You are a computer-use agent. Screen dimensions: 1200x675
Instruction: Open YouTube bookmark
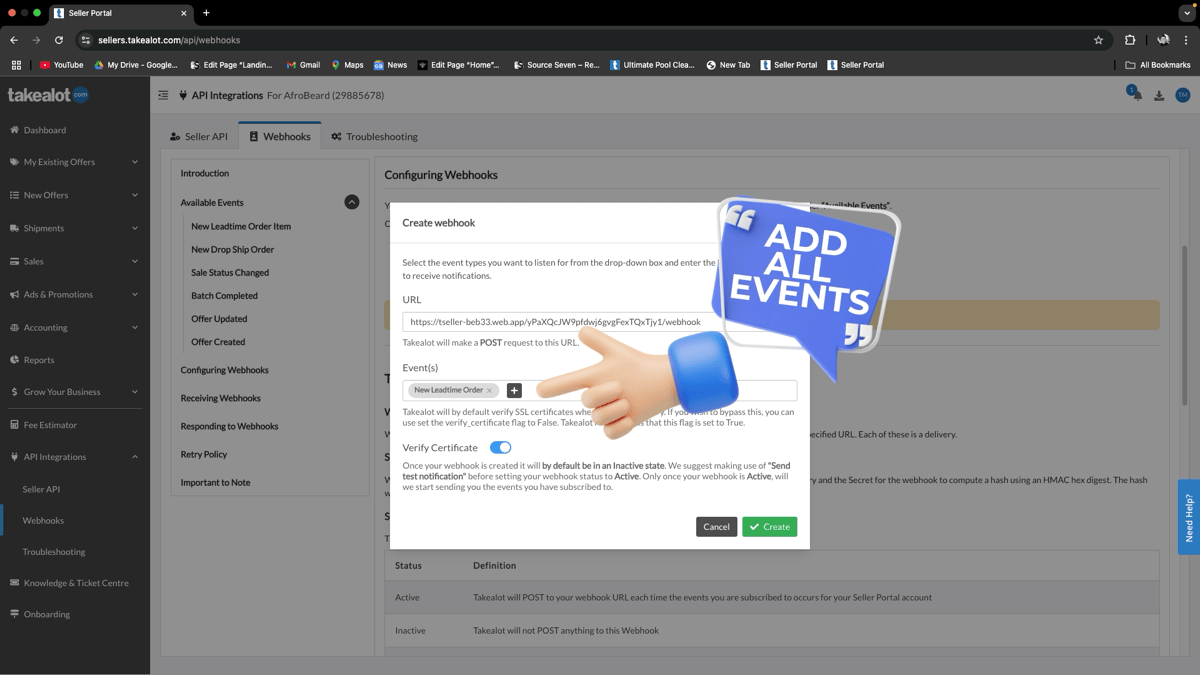[x=61, y=65]
